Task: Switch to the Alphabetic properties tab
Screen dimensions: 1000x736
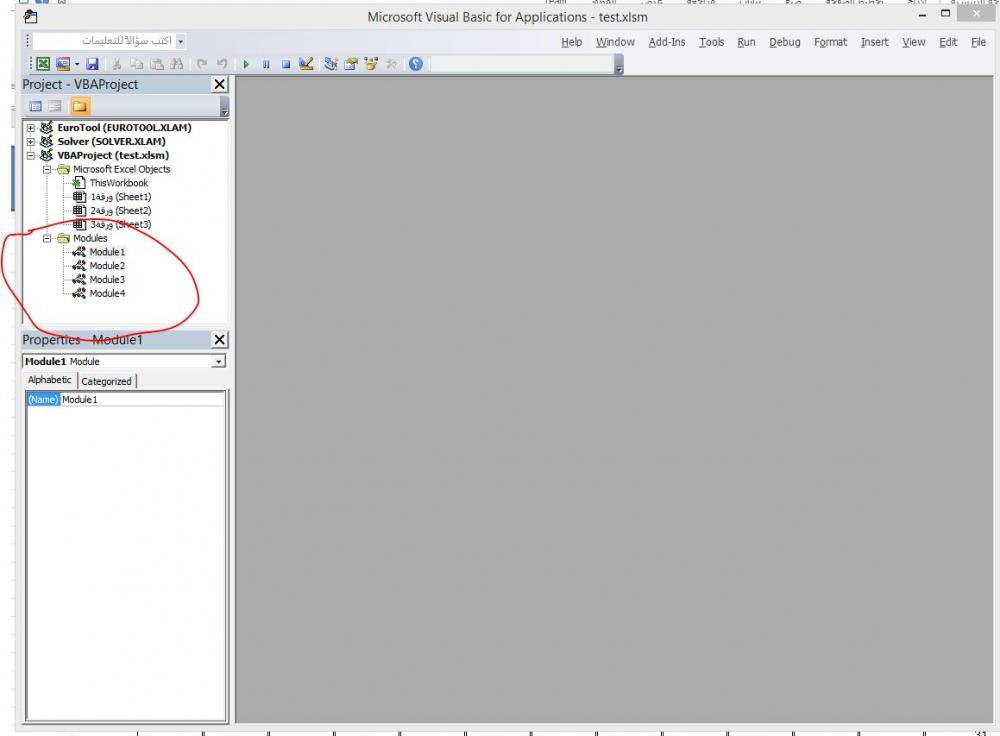Action: click(x=50, y=380)
